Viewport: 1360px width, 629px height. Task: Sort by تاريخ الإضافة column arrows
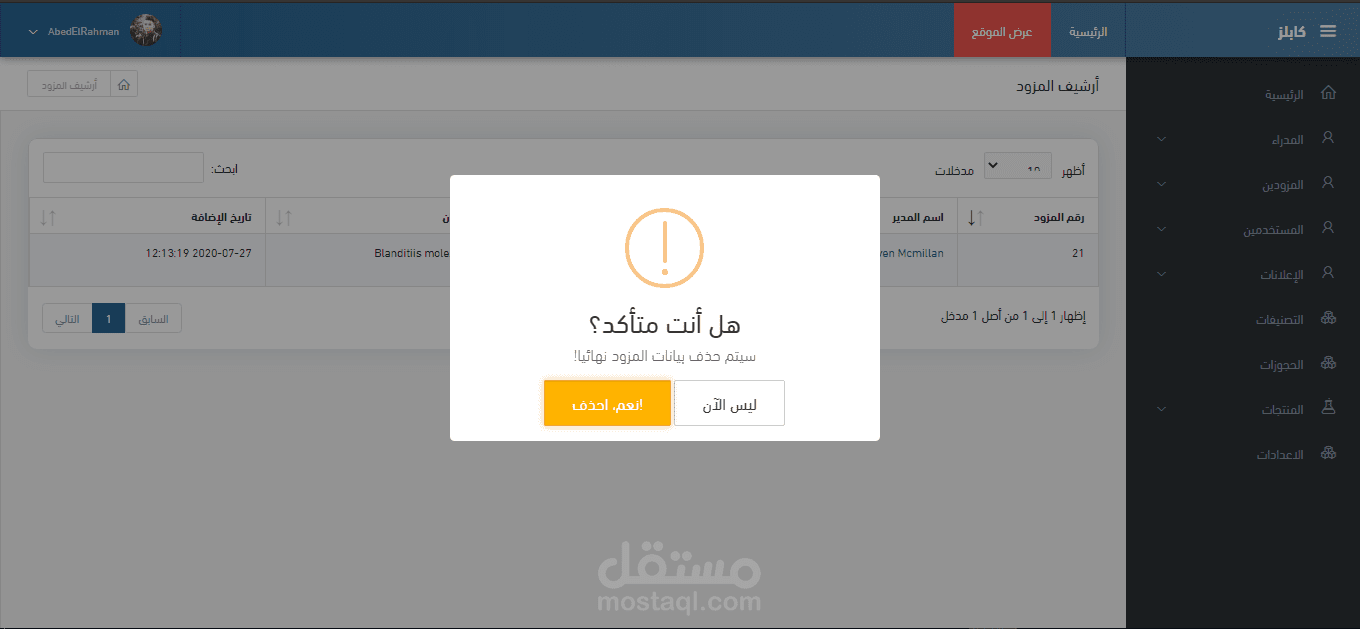click(x=48, y=216)
